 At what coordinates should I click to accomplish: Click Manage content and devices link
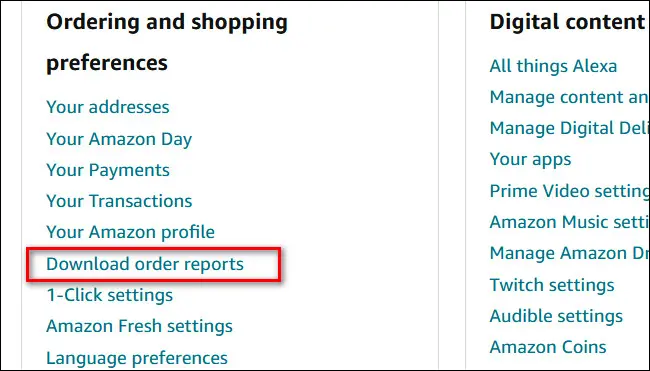[x=570, y=97]
